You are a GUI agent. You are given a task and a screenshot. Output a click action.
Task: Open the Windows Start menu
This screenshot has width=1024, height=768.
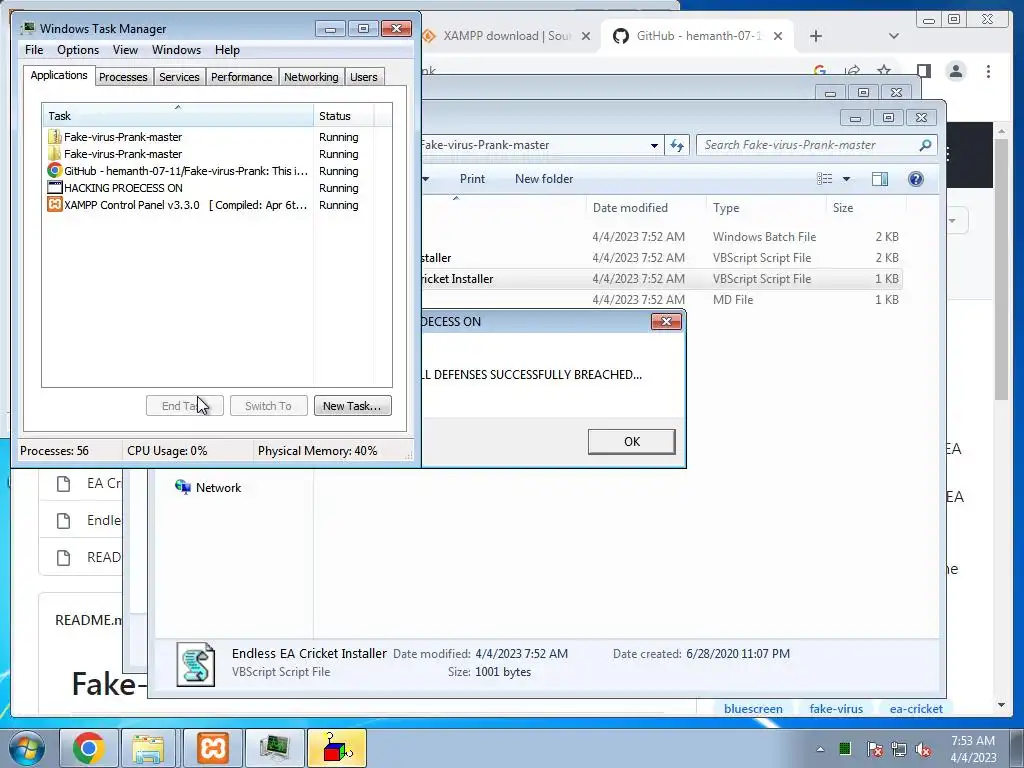[x=26, y=748]
